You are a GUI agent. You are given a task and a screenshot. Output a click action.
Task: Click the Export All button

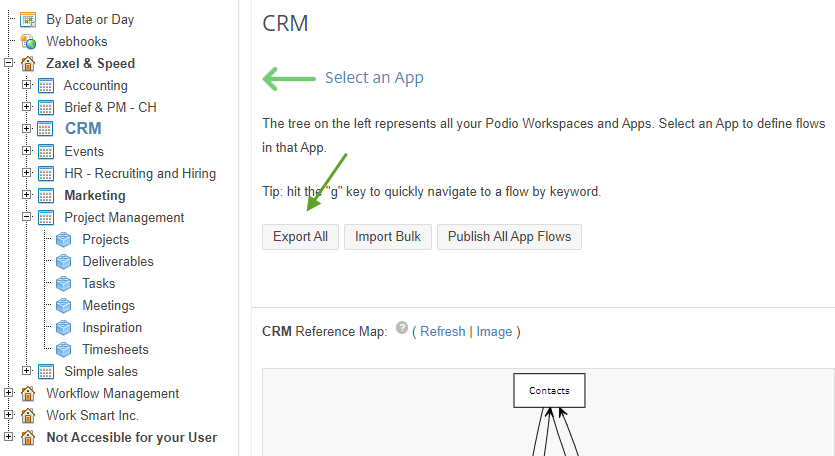coord(300,237)
